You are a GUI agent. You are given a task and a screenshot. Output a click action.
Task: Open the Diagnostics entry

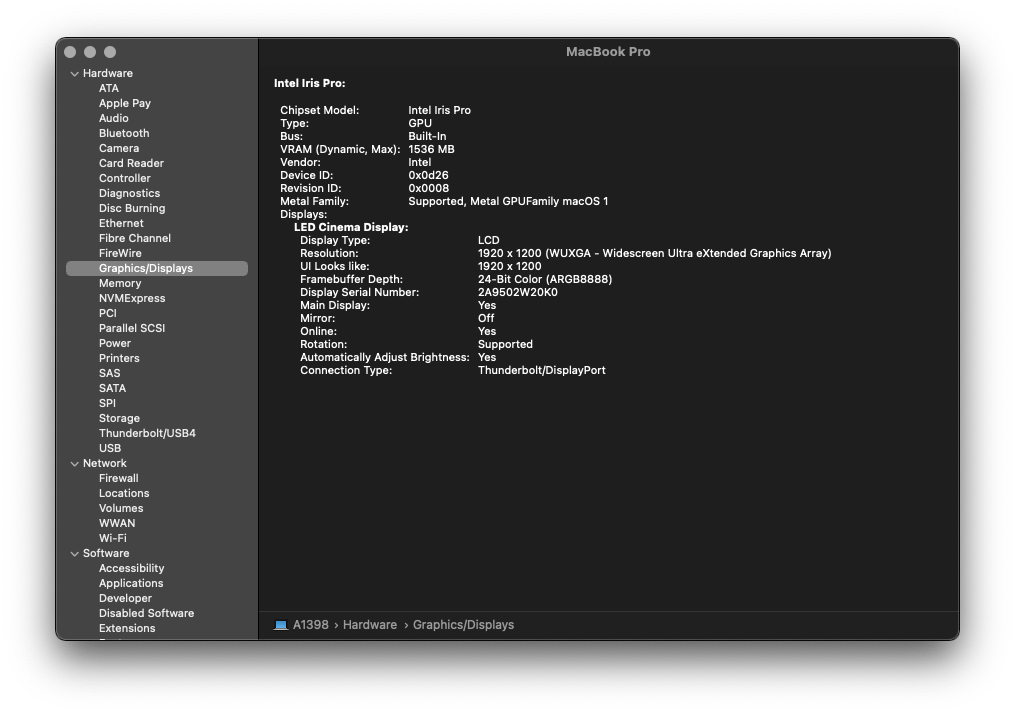(129, 193)
